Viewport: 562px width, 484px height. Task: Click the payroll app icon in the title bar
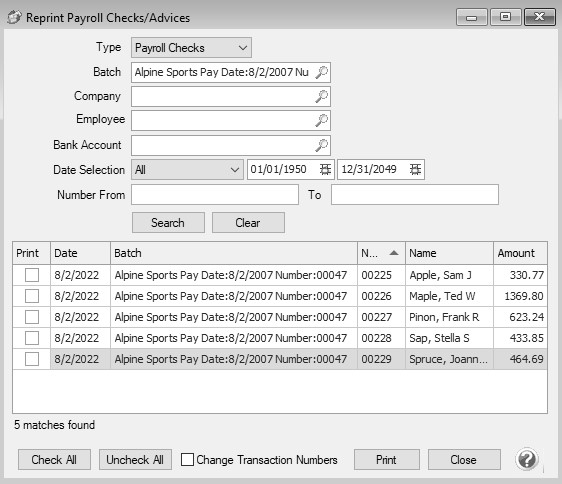14,18
